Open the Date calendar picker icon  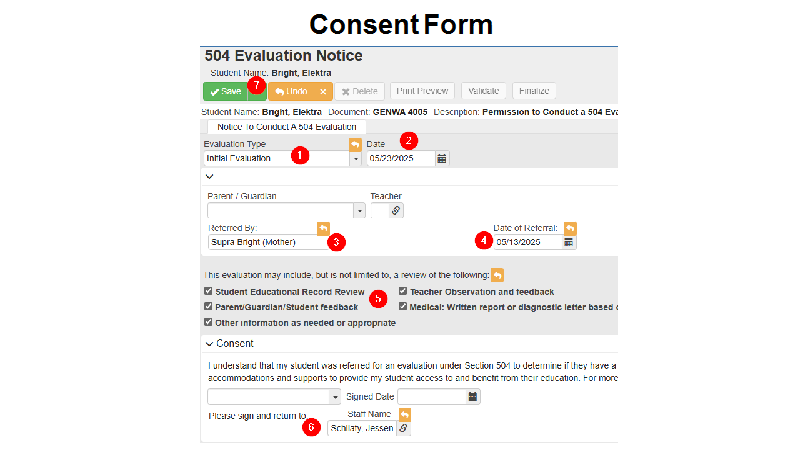click(441, 159)
